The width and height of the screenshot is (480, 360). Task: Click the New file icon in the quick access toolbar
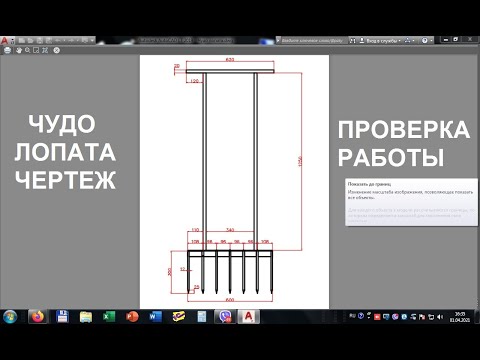22,41
